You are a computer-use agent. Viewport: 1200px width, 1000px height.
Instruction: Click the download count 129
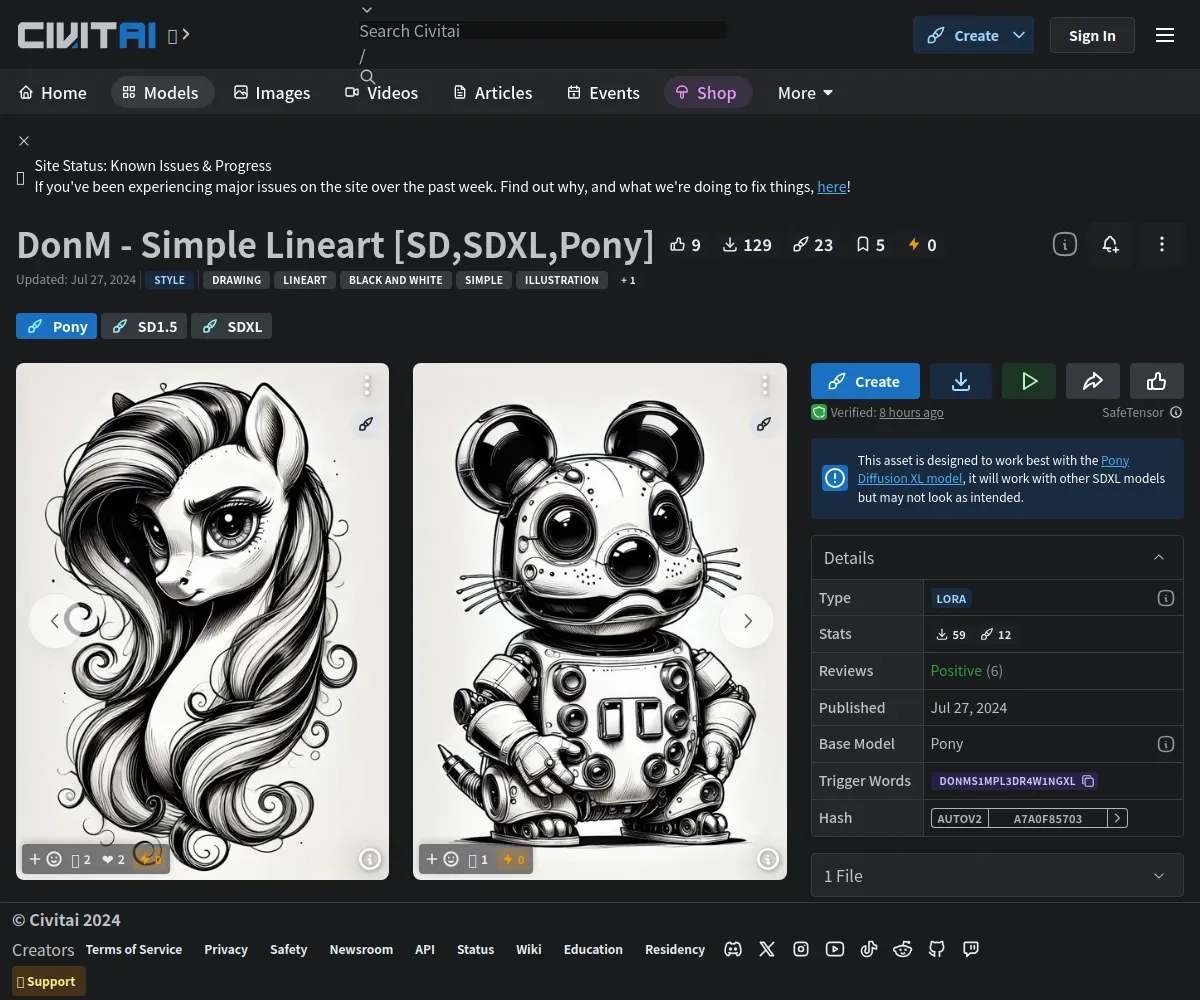[x=747, y=245]
